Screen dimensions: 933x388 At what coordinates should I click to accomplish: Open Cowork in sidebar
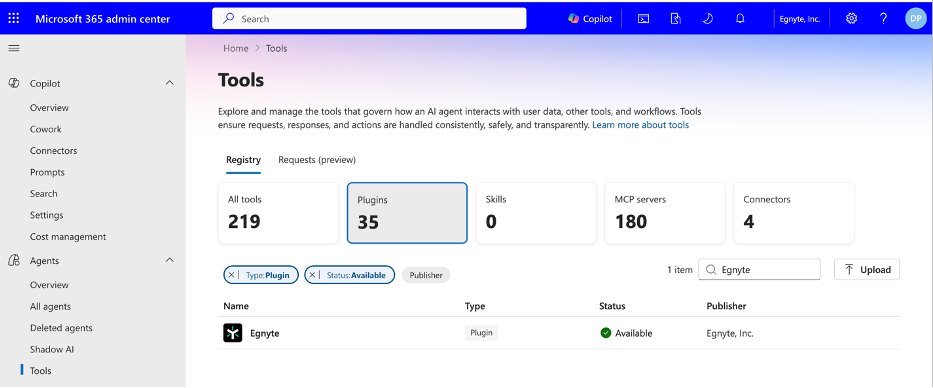click(46, 129)
